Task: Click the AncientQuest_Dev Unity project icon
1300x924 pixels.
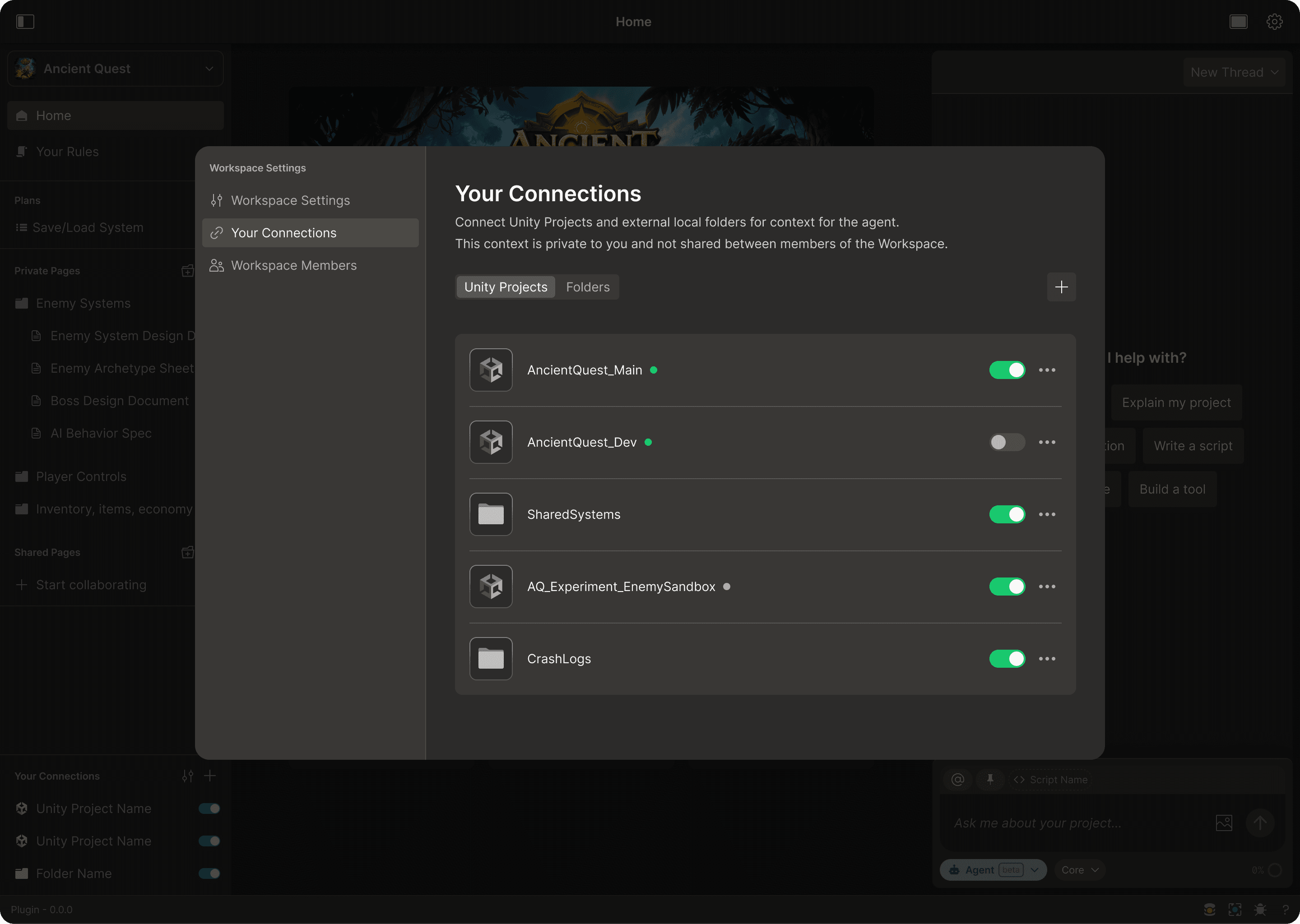Action: point(491,442)
